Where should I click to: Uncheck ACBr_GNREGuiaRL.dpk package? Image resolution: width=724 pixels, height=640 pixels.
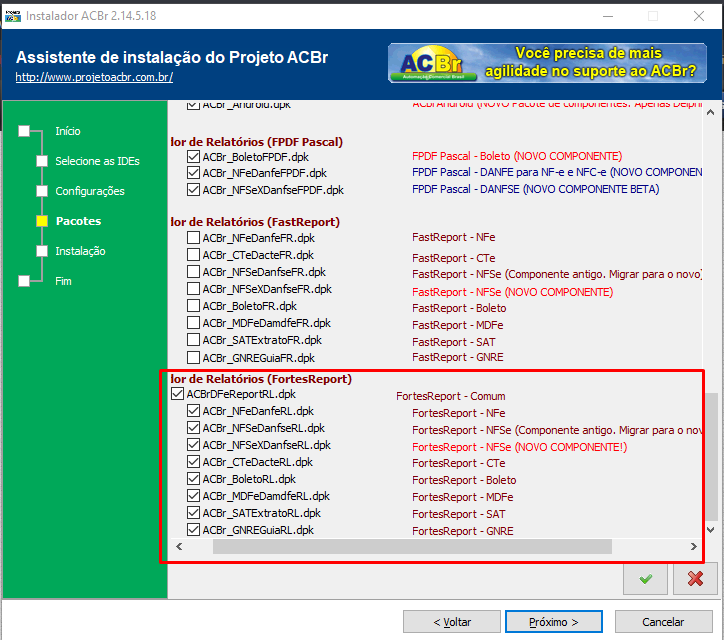[x=193, y=530]
